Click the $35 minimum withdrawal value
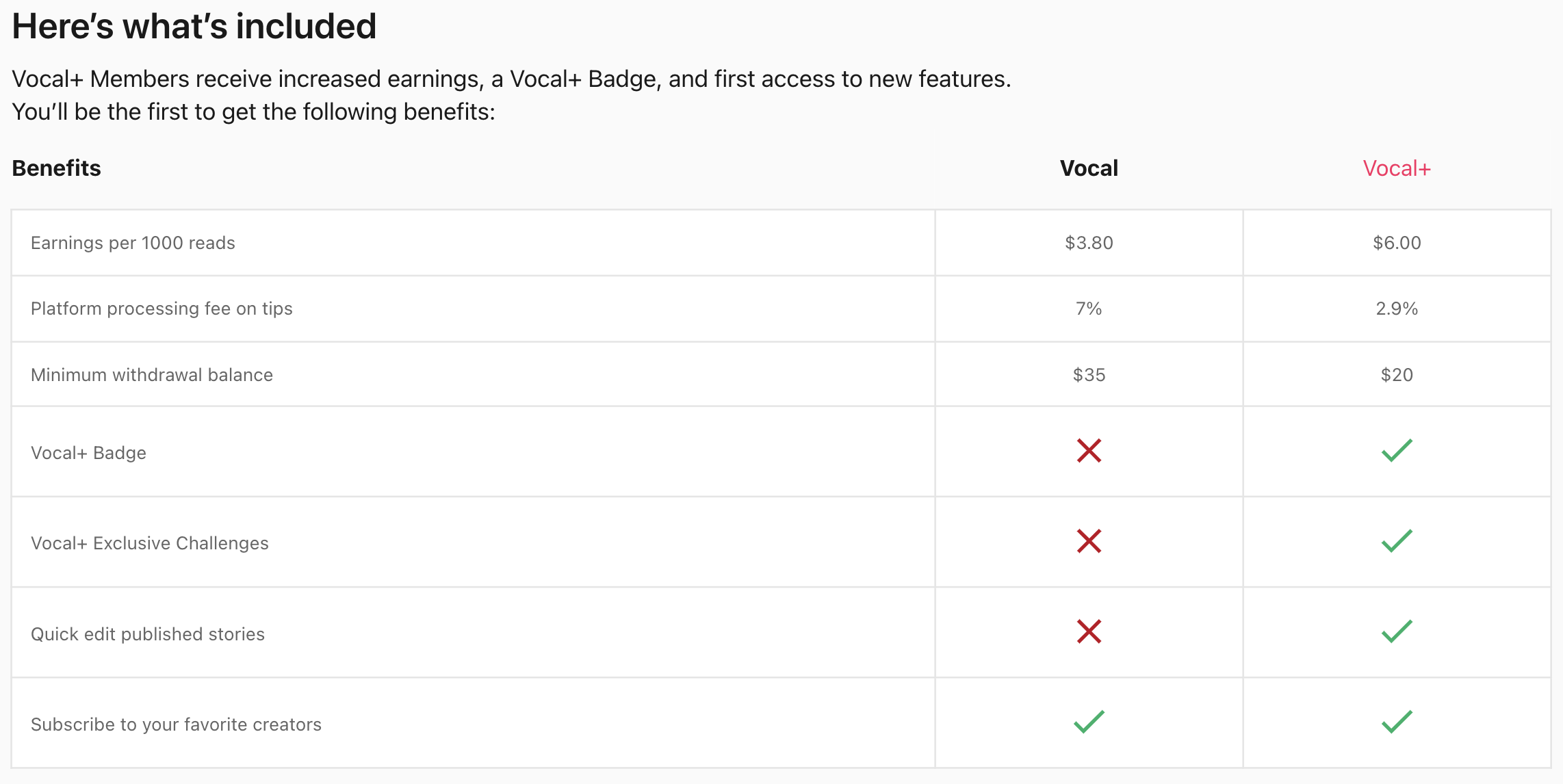Image resolution: width=1563 pixels, height=784 pixels. [1089, 375]
